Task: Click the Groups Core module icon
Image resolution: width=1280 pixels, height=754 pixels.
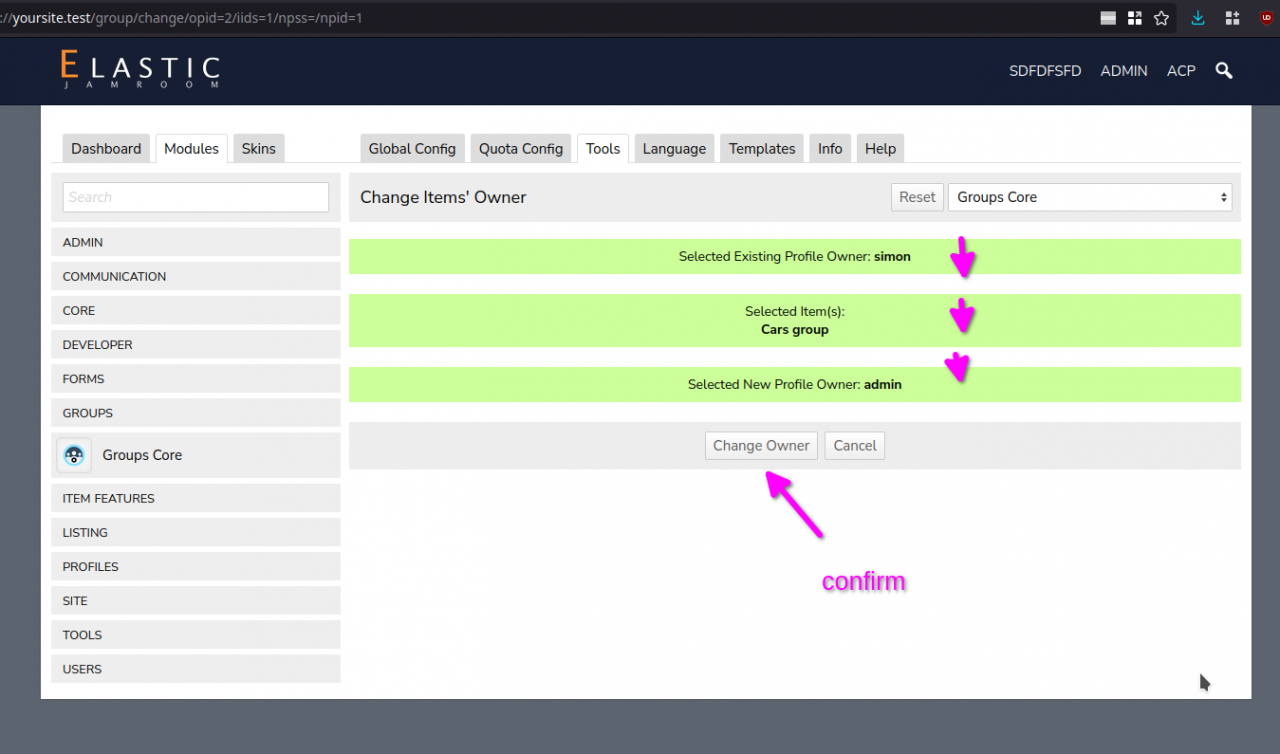Action: (74, 455)
